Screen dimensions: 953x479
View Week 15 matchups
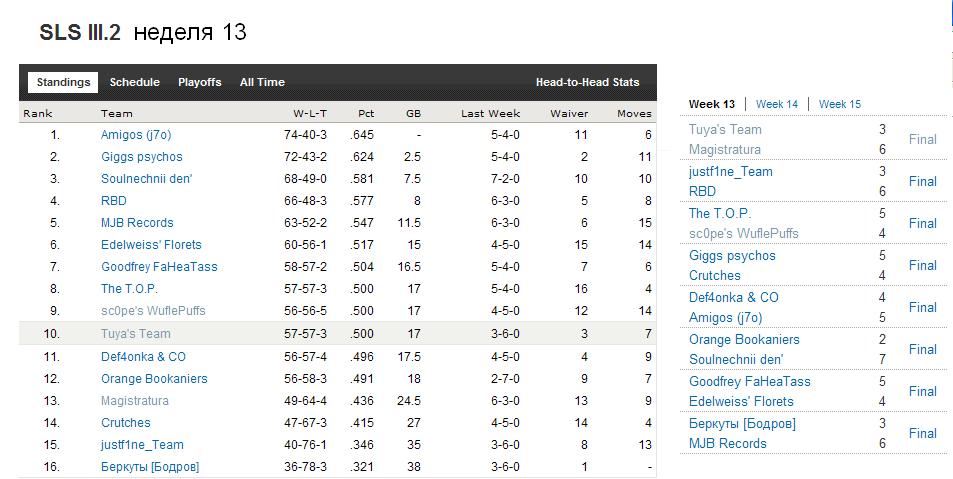(x=839, y=104)
